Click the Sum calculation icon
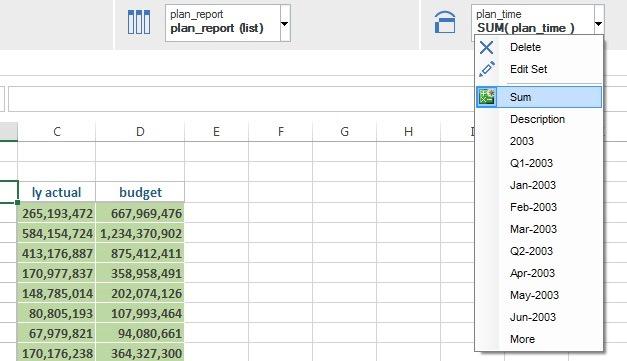Viewport: 627px width, 361px height. 487,97
